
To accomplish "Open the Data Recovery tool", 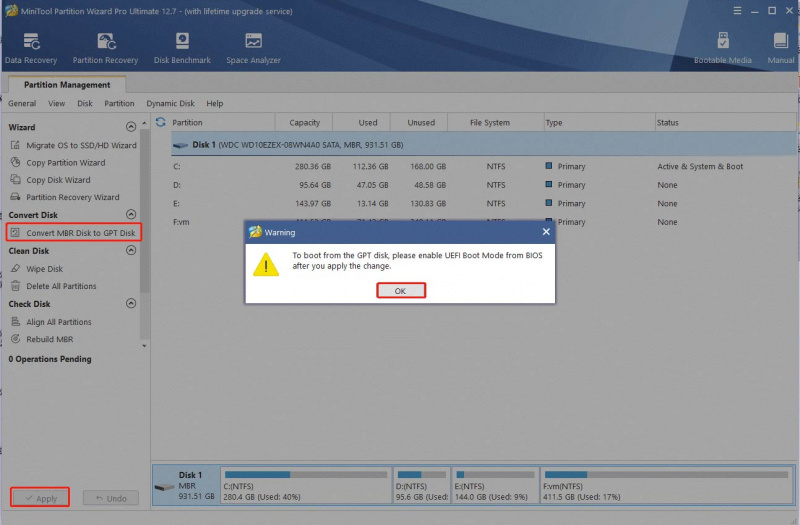I will [x=31, y=48].
